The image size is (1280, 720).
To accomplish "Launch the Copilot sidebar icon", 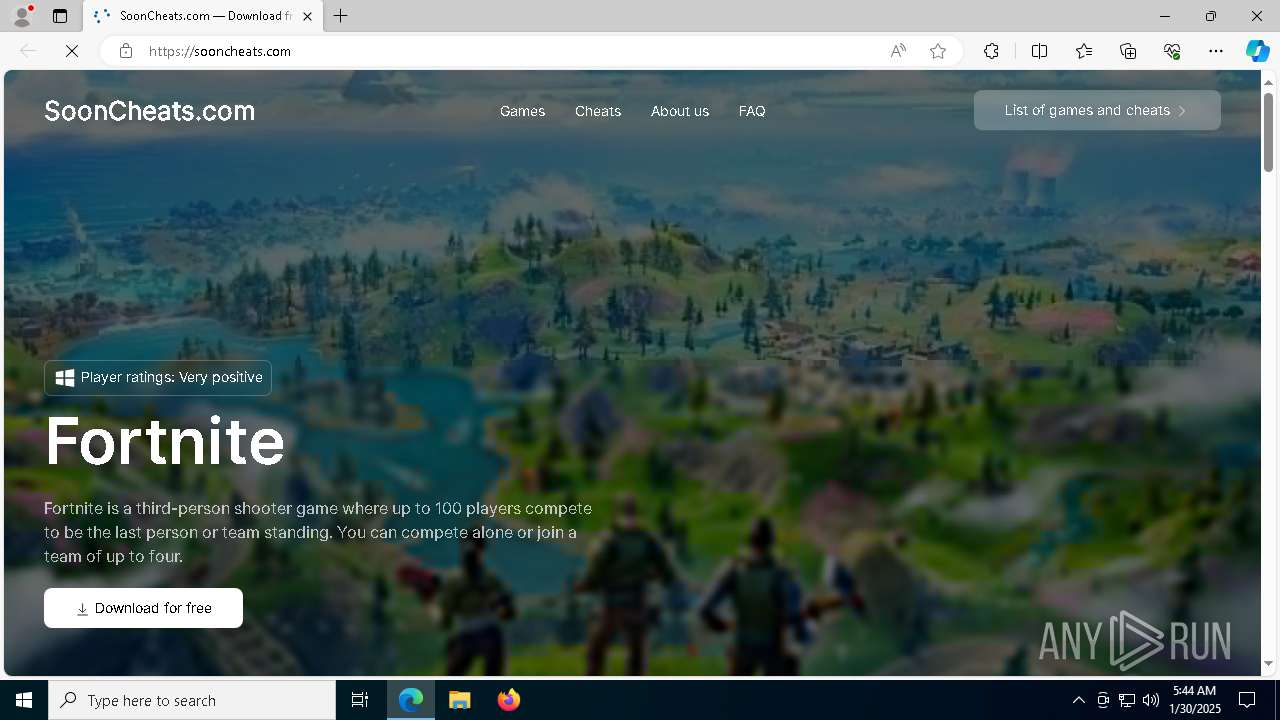I will pyautogui.click(x=1257, y=51).
